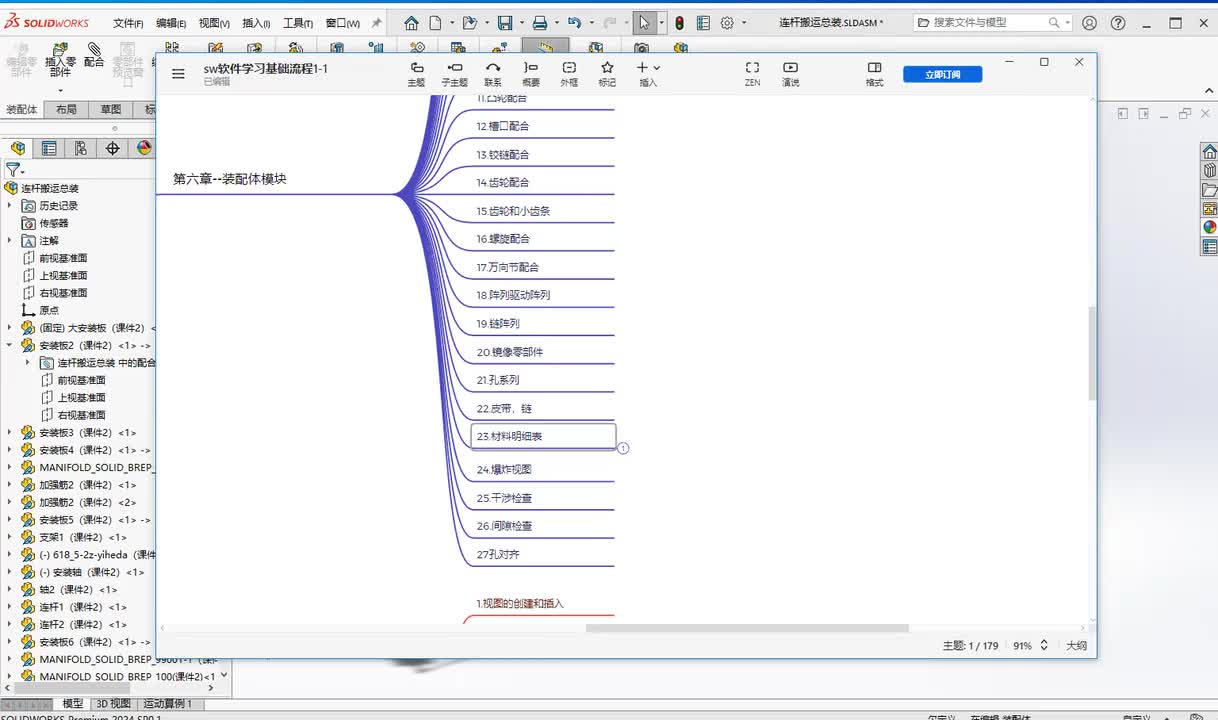Open SolidWorks 插入 menu

pyautogui.click(x=256, y=23)
